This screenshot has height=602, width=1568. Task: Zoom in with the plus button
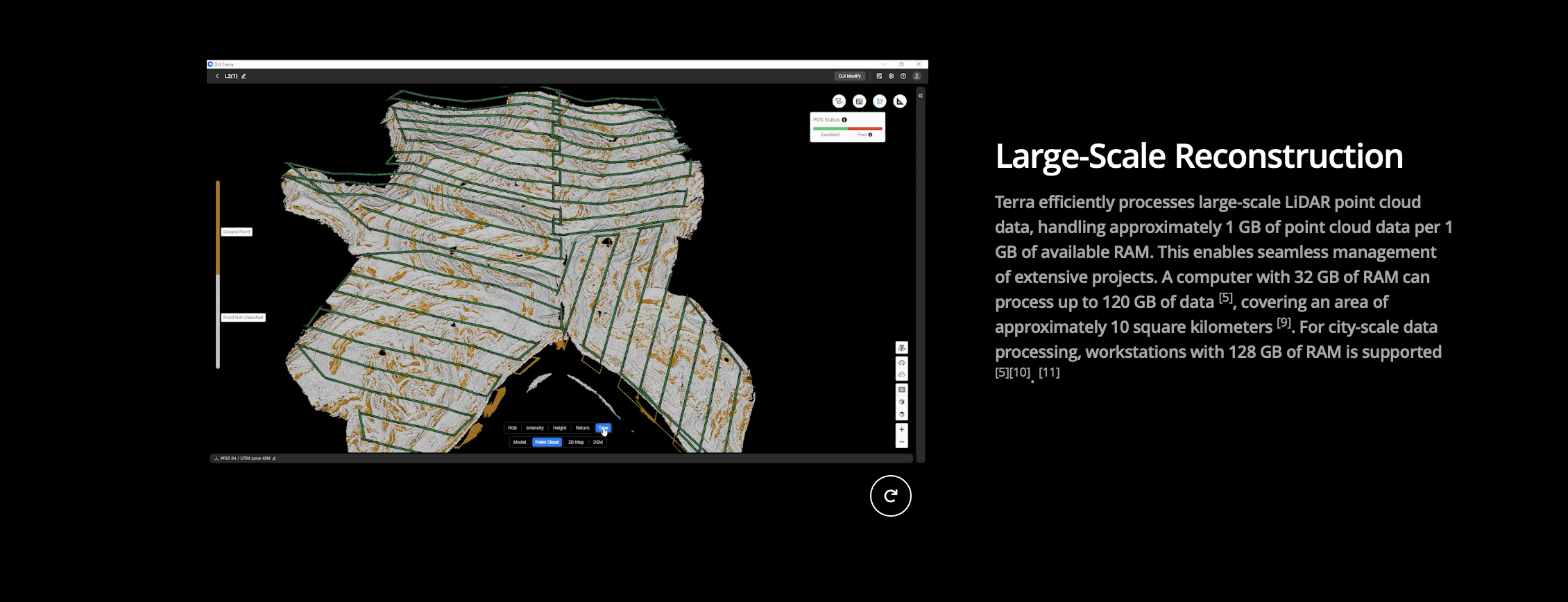(902, 429)
